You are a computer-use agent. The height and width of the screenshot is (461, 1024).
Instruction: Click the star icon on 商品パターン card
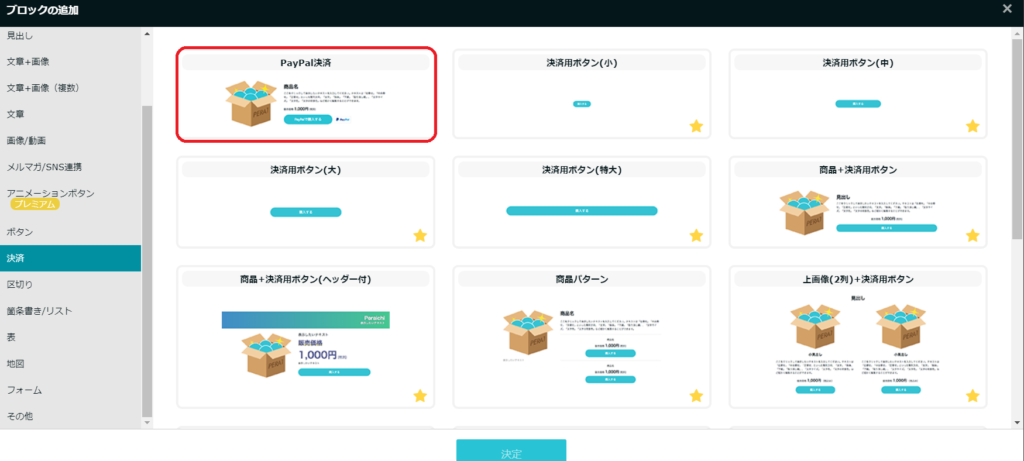[x=695, y=396]
